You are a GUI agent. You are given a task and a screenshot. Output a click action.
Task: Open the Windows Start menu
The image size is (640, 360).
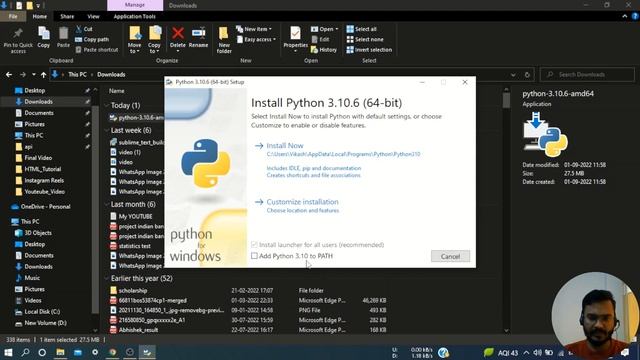8,352
